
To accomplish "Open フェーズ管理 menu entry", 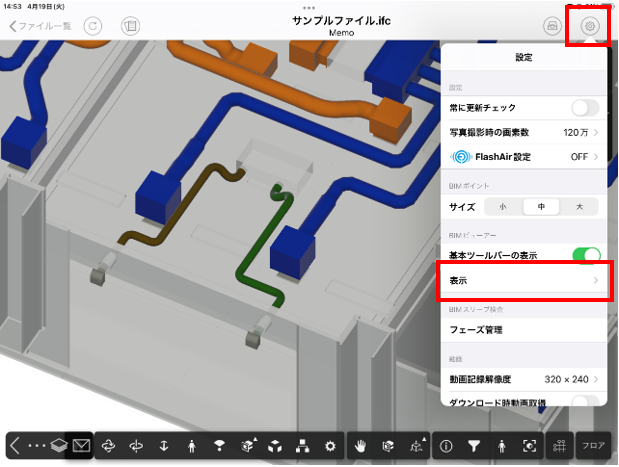I will click(x=523, y=330).
